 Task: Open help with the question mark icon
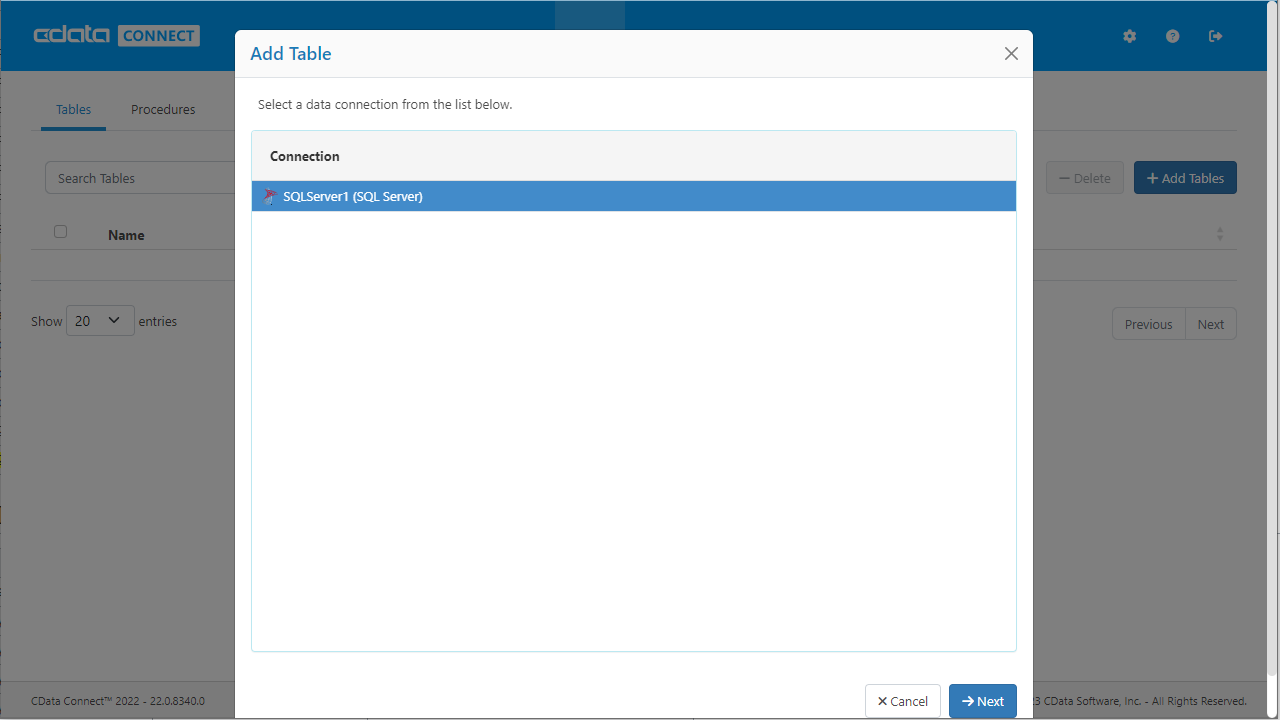(x=1172, y=36)
